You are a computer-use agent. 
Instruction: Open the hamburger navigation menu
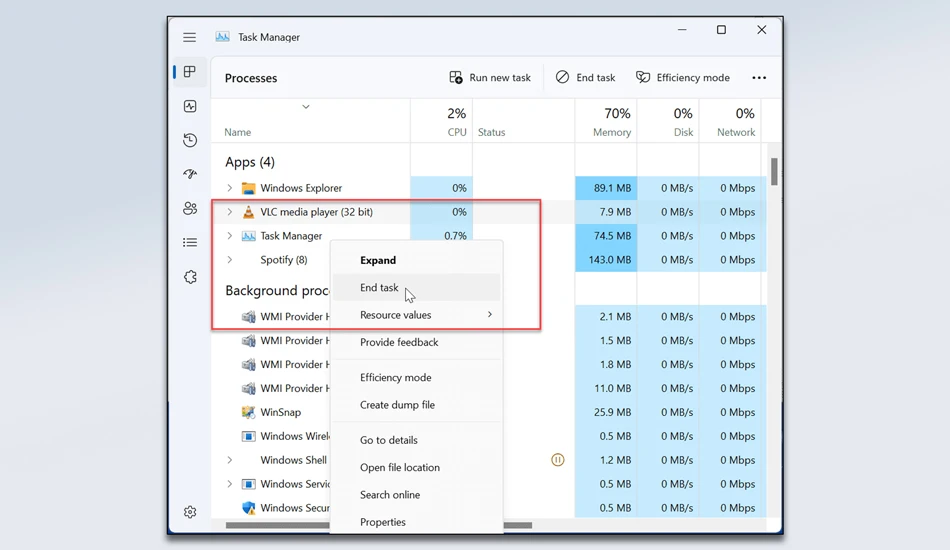point(190,38)
